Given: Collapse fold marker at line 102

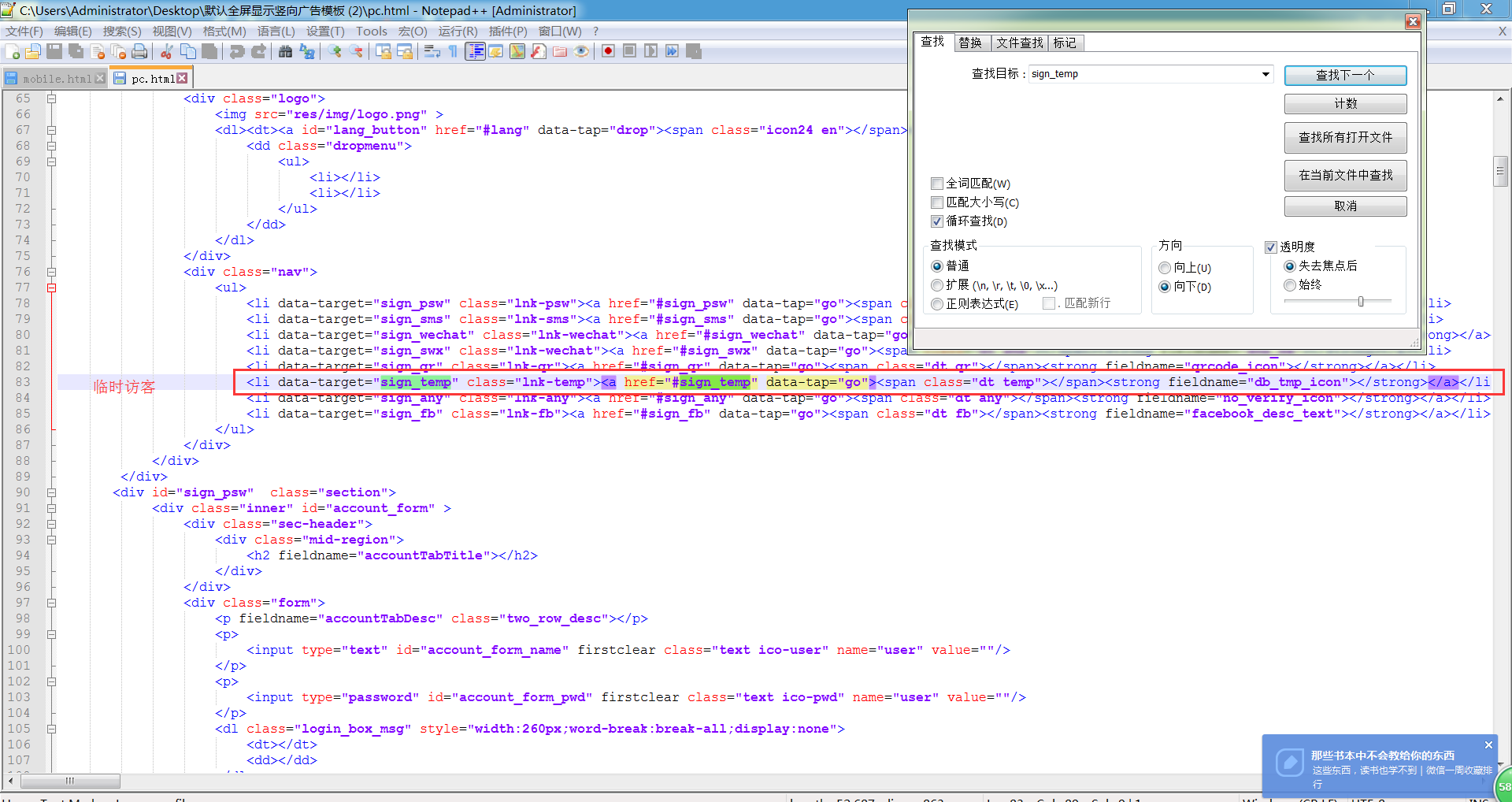Looking at the screenshot, I should (x=51, y=681).
